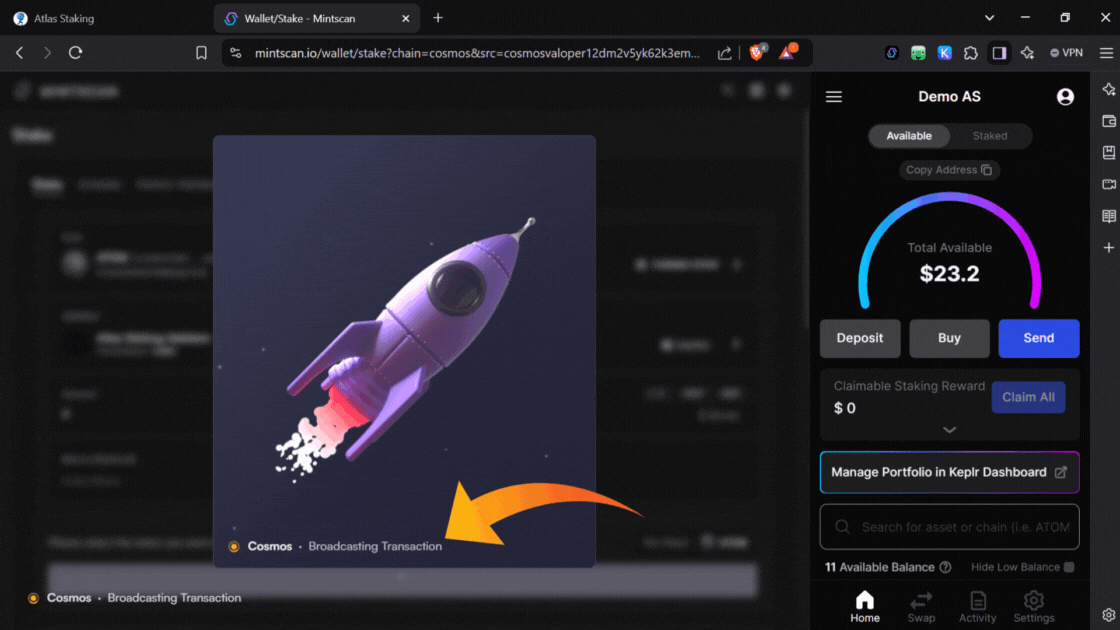Screen dimensions: 1120x630
Task: Open the Keplr hamburger menu
Action: 834,97
